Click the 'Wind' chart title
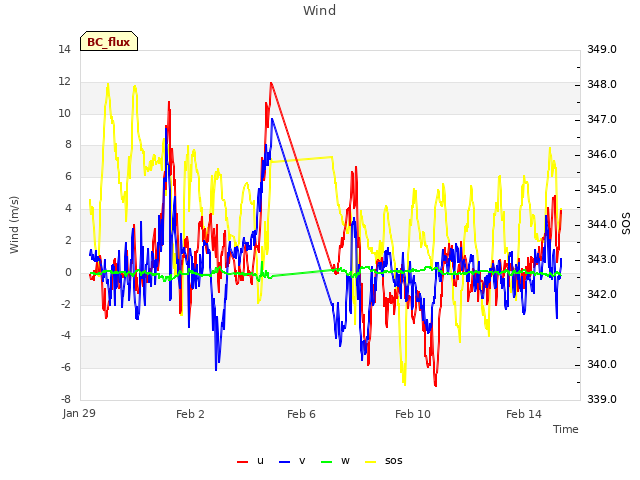Image resolution: width=640 pixels, height=480 pixels. [319, 10]
